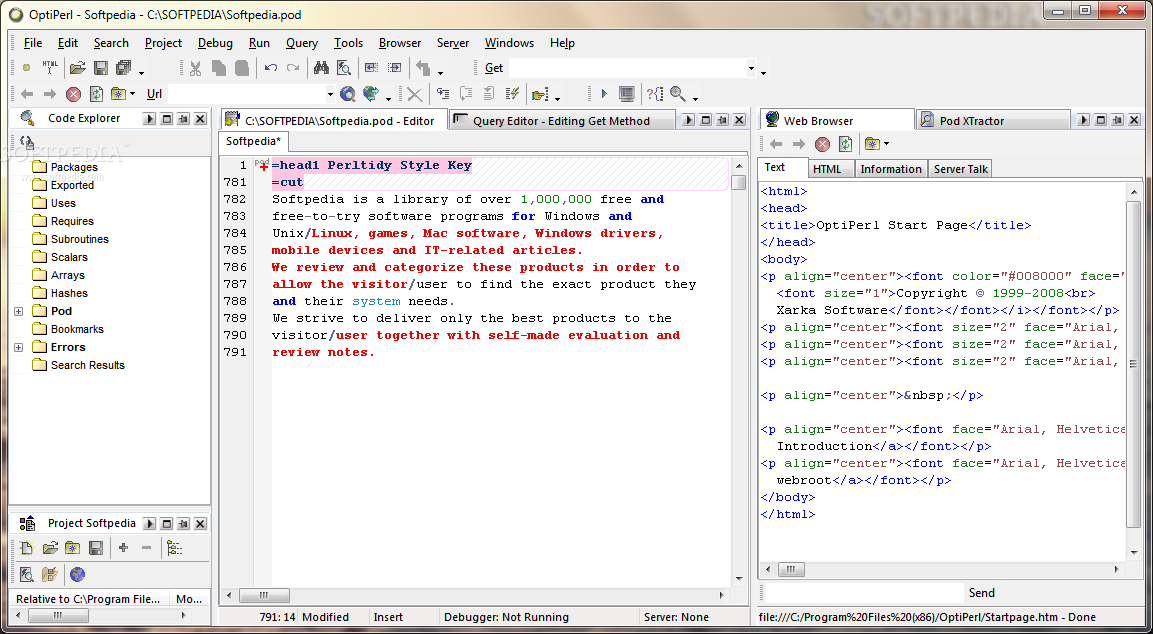Select the Server Talk tab
1153x634 pixels.
click(960, 169)
